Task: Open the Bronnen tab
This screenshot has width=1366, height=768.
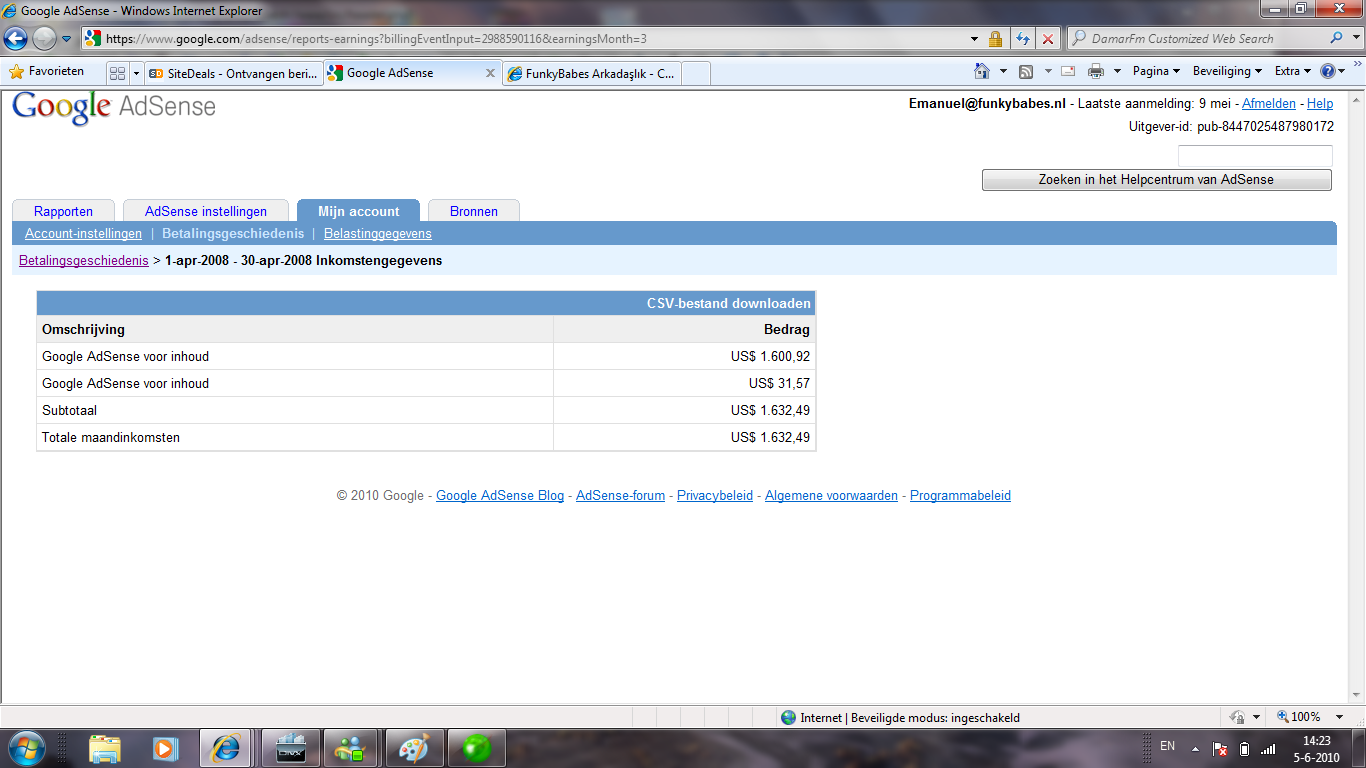Action: pyautogui.click(x=474, y=211)
